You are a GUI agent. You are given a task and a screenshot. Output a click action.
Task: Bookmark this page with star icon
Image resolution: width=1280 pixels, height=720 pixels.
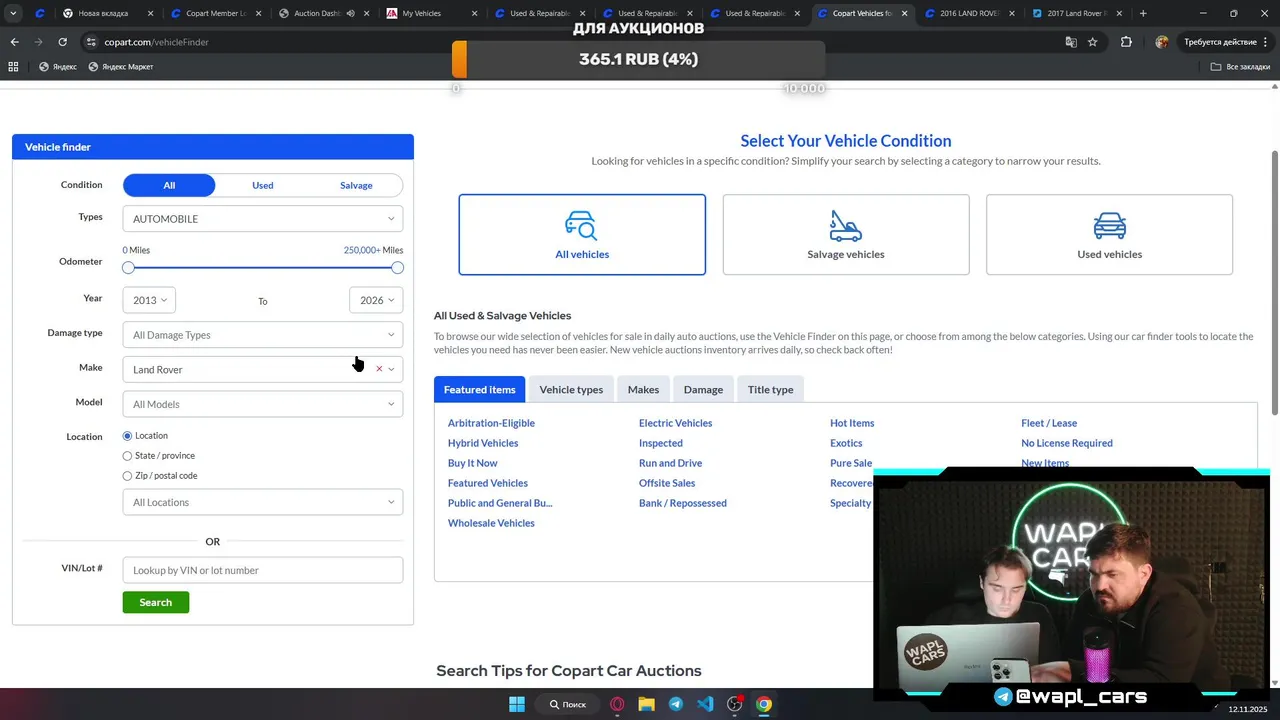[x=1093, y=42]
